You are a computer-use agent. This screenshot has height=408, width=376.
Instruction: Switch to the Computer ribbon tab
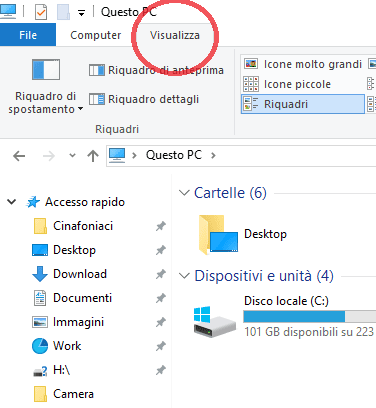click(x=96, y=35)
